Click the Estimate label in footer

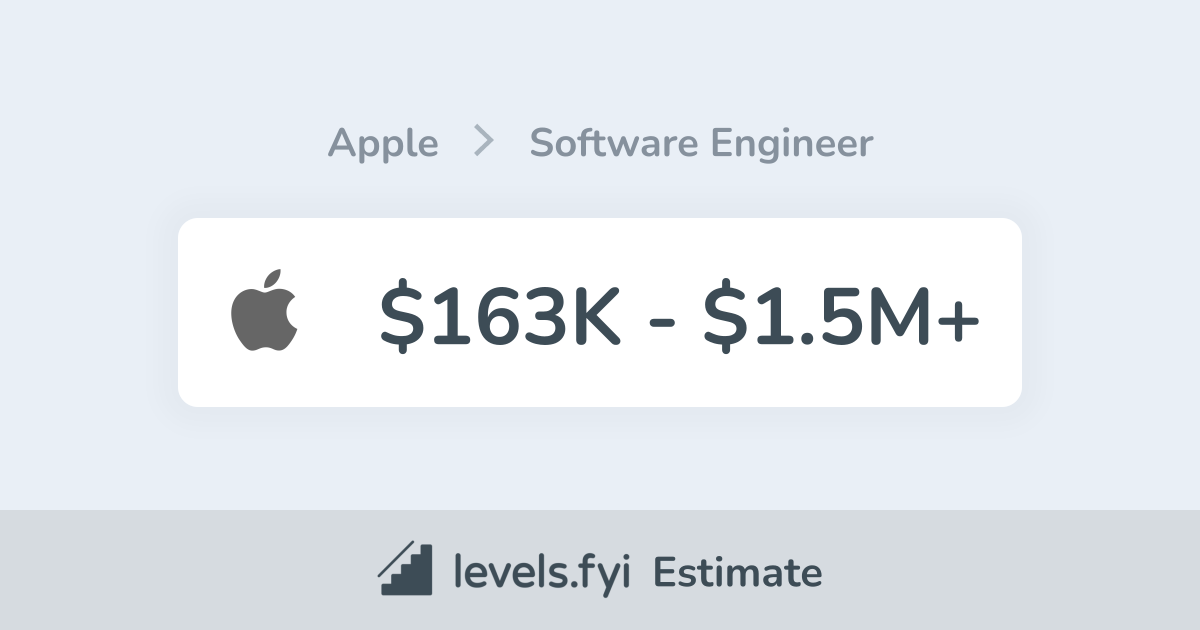click(x=738, y=573)
